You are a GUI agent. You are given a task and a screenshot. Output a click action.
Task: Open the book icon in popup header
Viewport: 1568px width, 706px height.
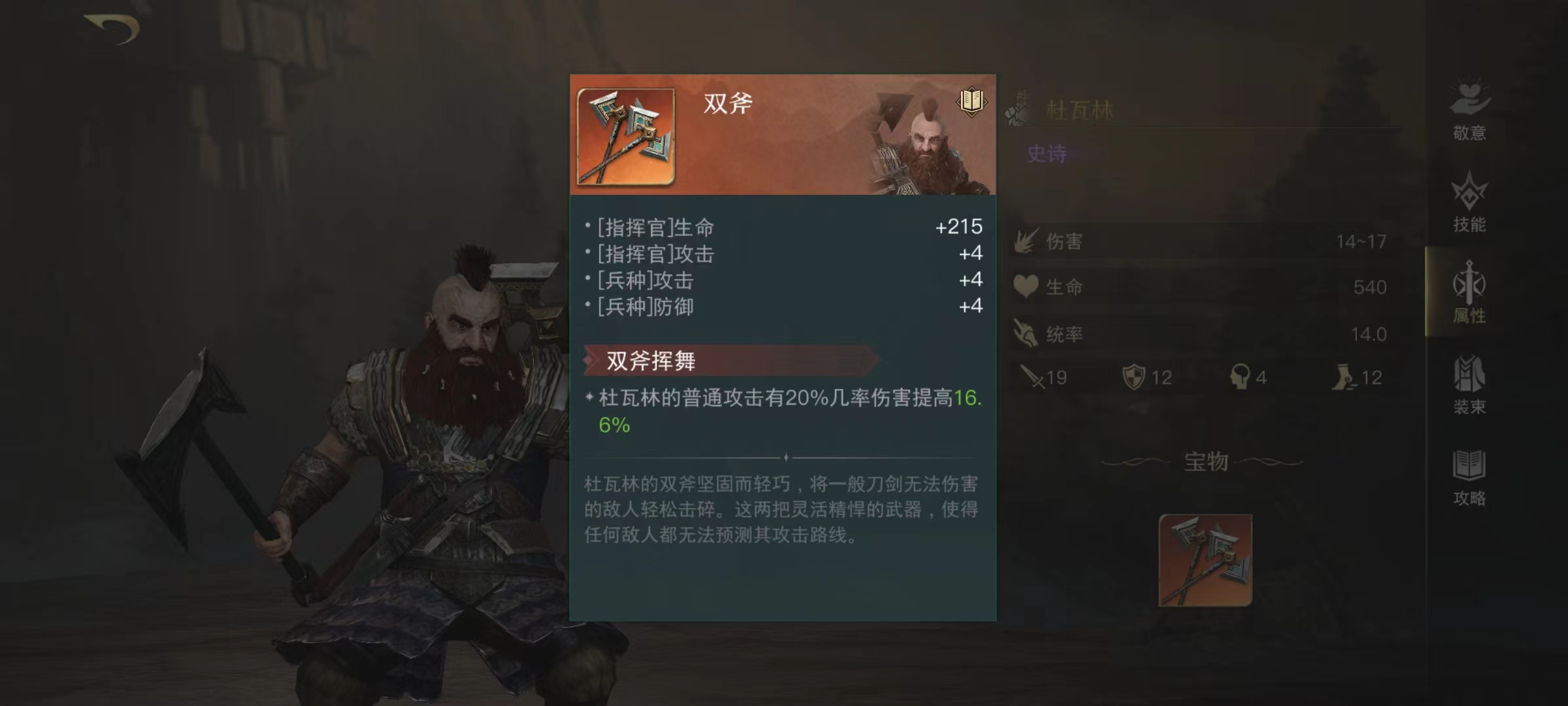pyautogui.click(x=972, y=101)
